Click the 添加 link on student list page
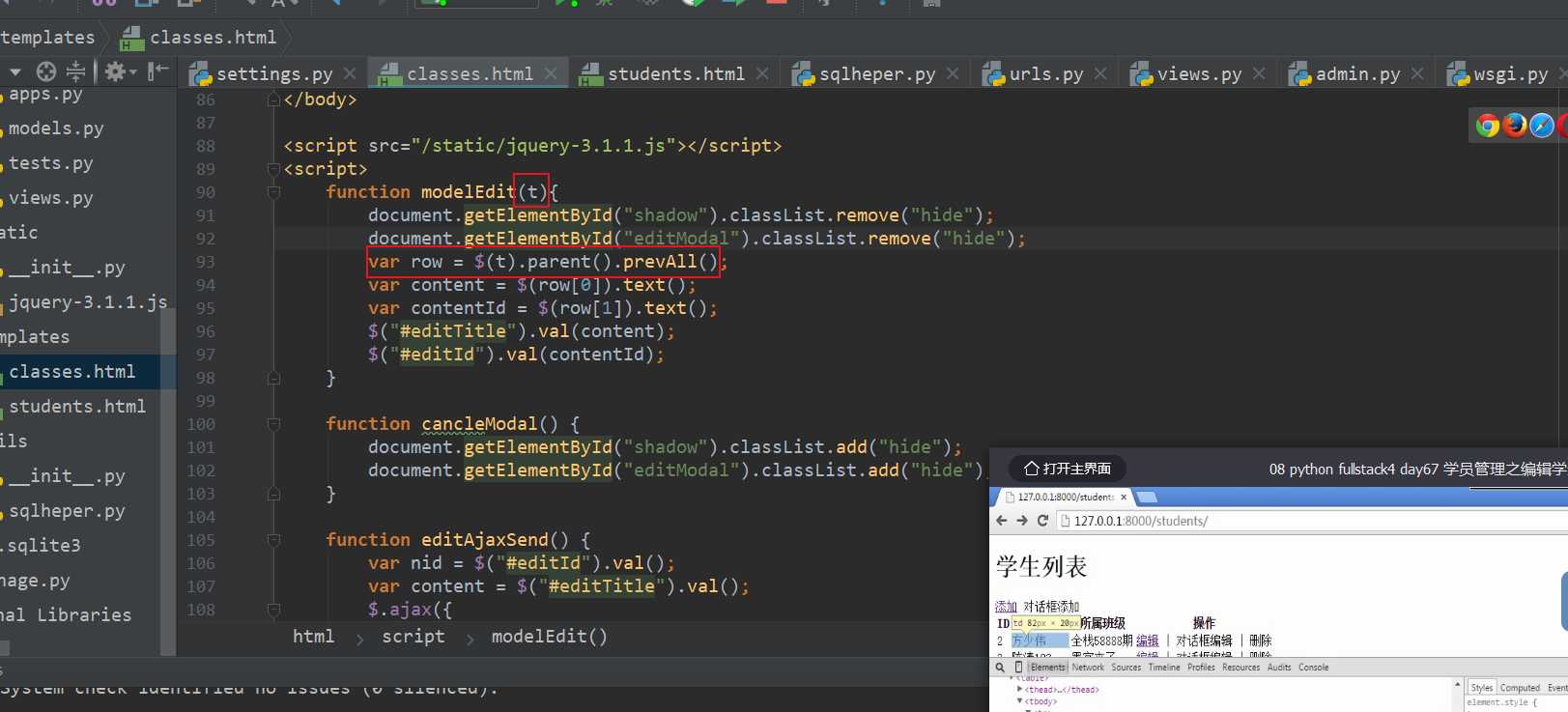Screen dimensions: 1568x712 point(1006,607)
